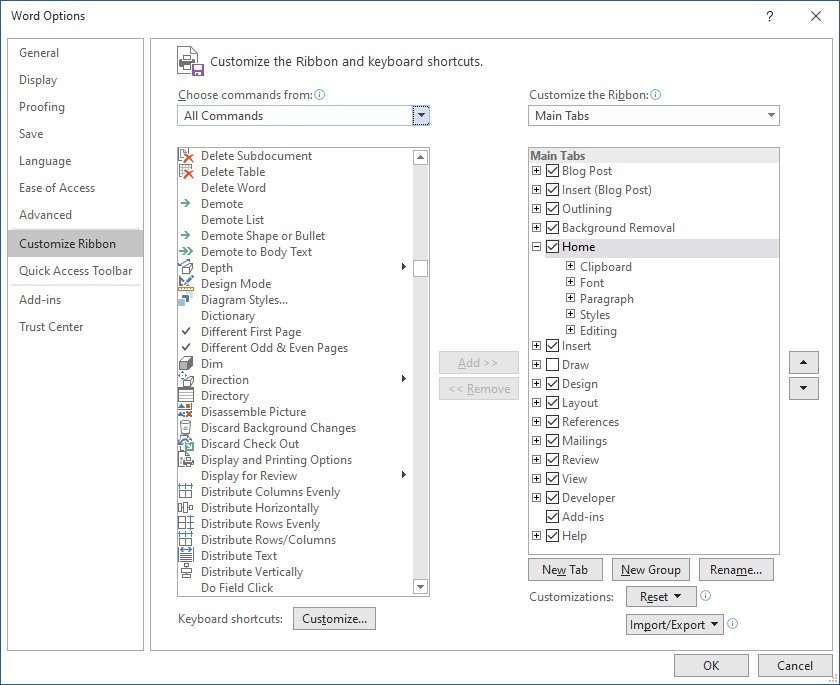Click the Distribute Columns Evenly icon
Viewport: 840px width, 685px height.
pos(185,492)
